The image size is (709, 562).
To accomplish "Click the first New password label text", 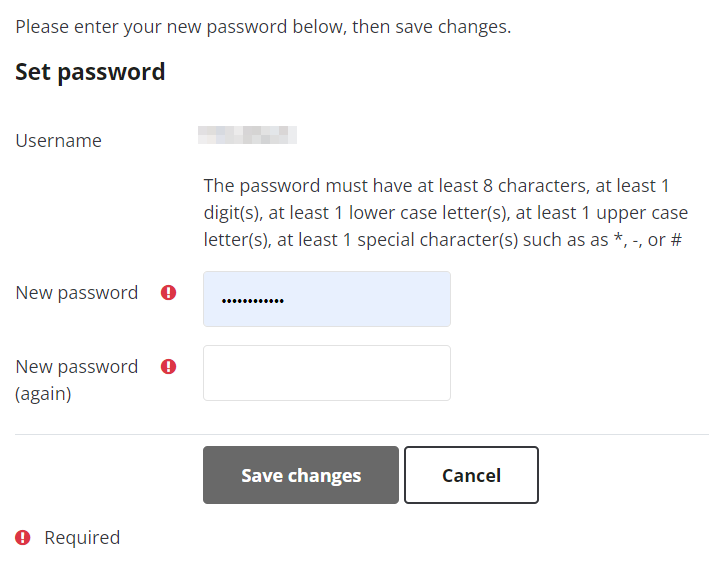I will tap(76, 293).
